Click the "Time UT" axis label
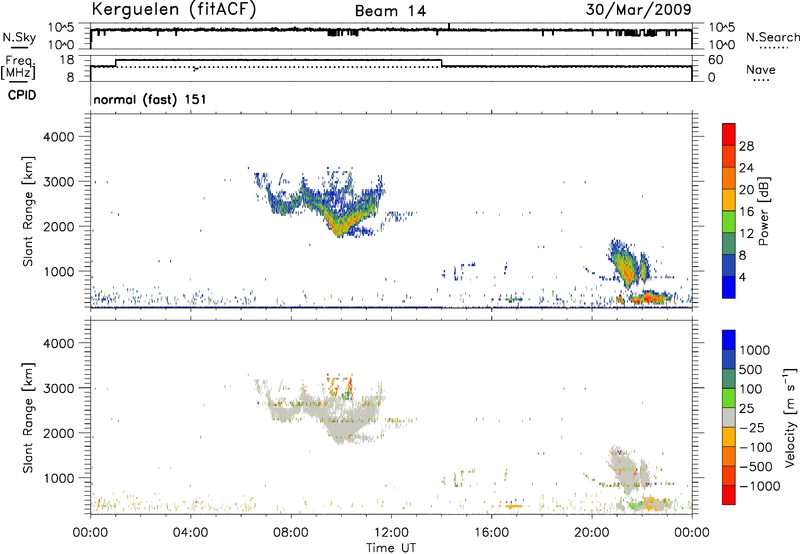The height and width of the screenshot is (554, 800). (x=391, y=548)
